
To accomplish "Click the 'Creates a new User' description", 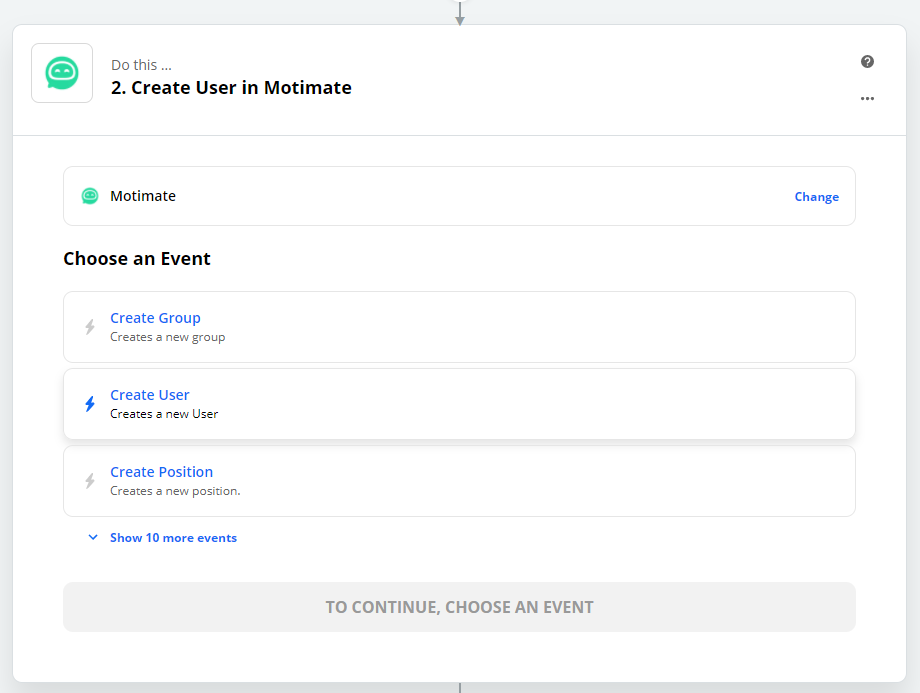I will [x=164, y=414].
